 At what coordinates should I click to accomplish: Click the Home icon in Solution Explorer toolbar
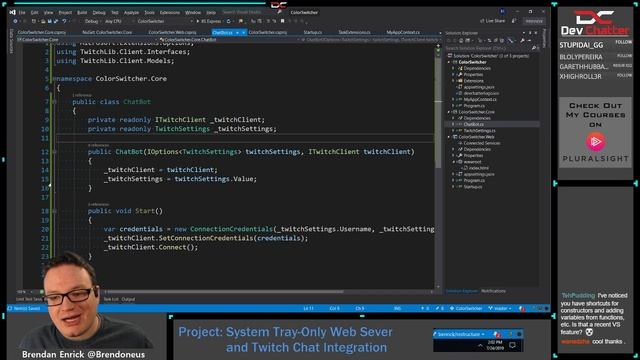click(x=461, y=40)
